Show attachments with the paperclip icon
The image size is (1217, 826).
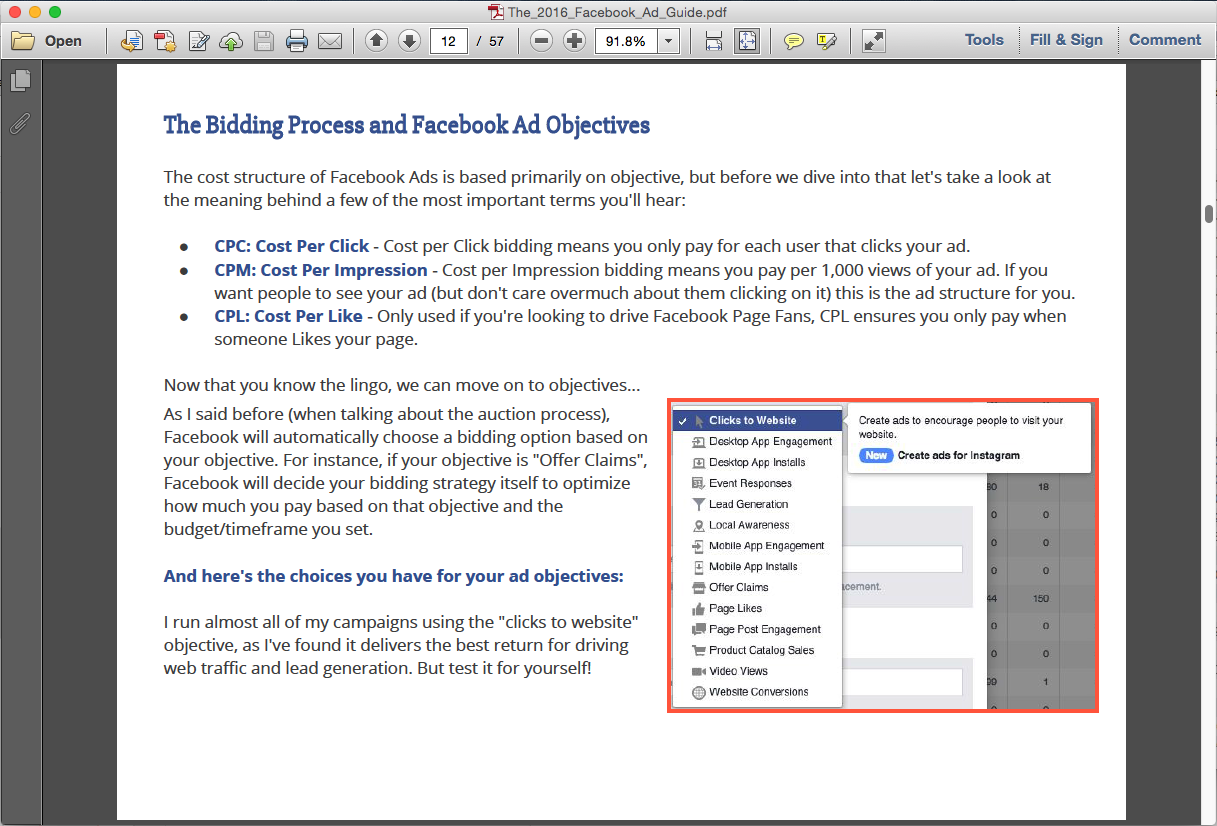pos(20,124)
